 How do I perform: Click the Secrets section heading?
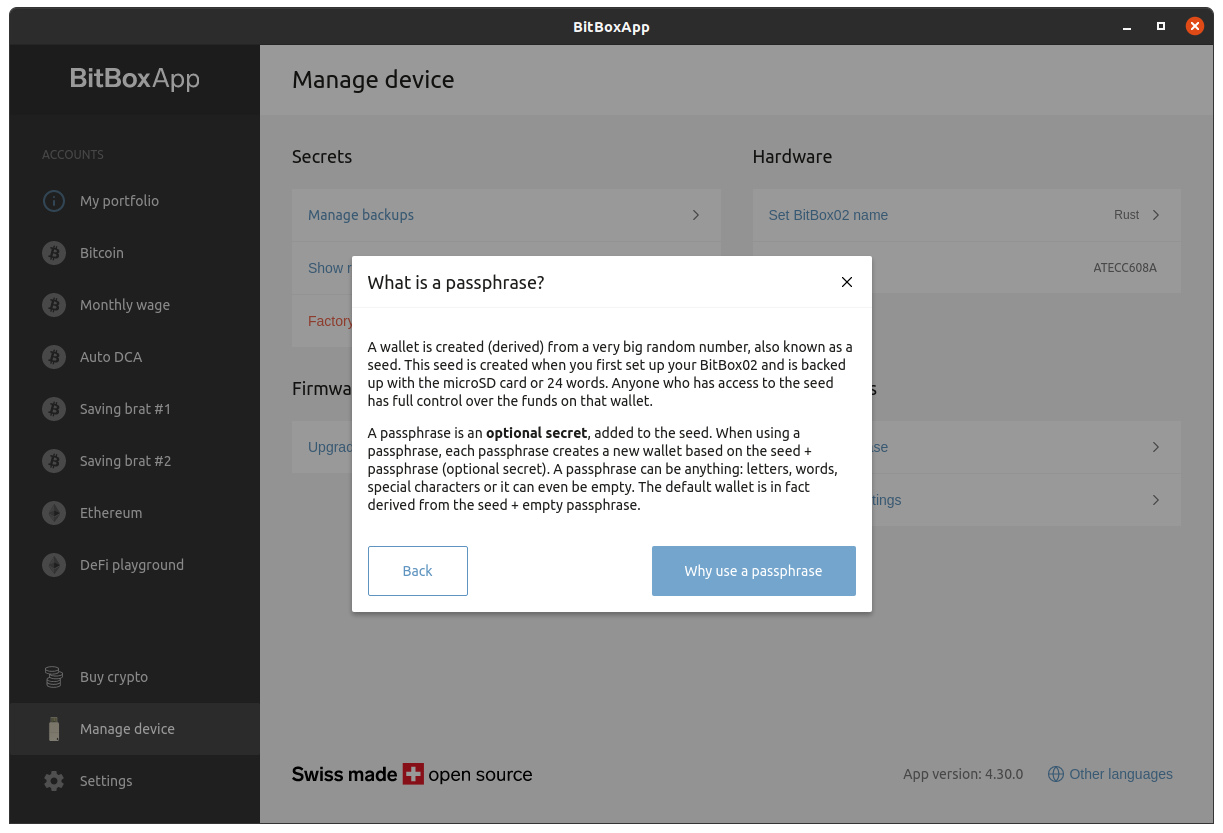point(322,156)
